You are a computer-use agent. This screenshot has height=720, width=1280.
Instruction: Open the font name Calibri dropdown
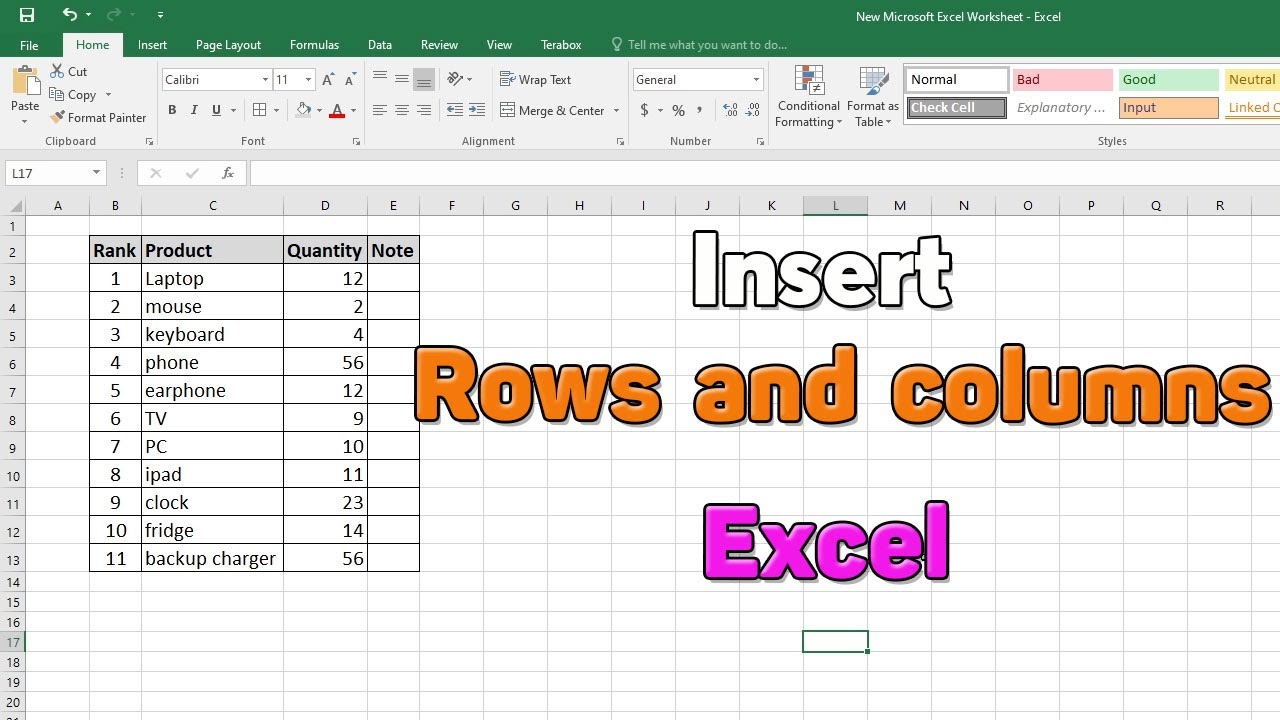click(x=265, y=80)
